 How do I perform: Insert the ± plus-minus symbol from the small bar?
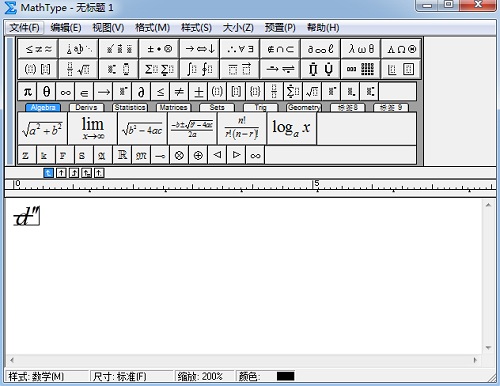coord(198,91)
